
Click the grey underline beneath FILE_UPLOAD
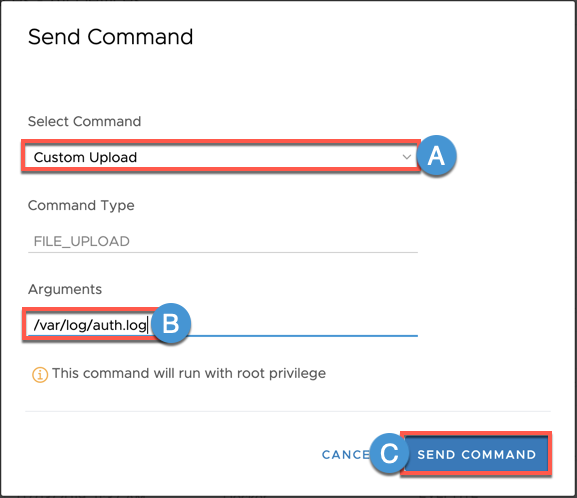(x=223, y=252)
